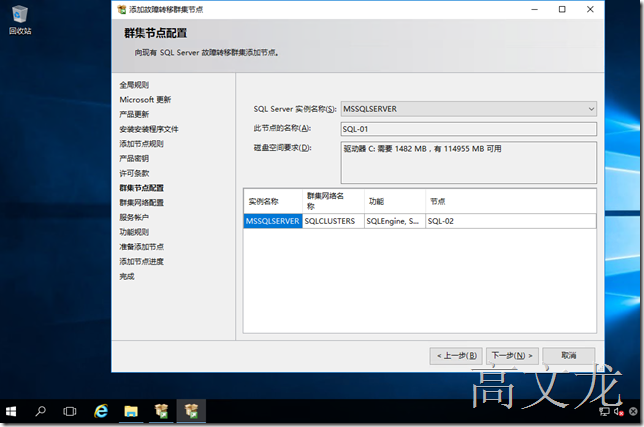The width and height of the screenshot is (644, 427).
Task: Select 完成 step in sidebar
Action: tap(127, 276)
